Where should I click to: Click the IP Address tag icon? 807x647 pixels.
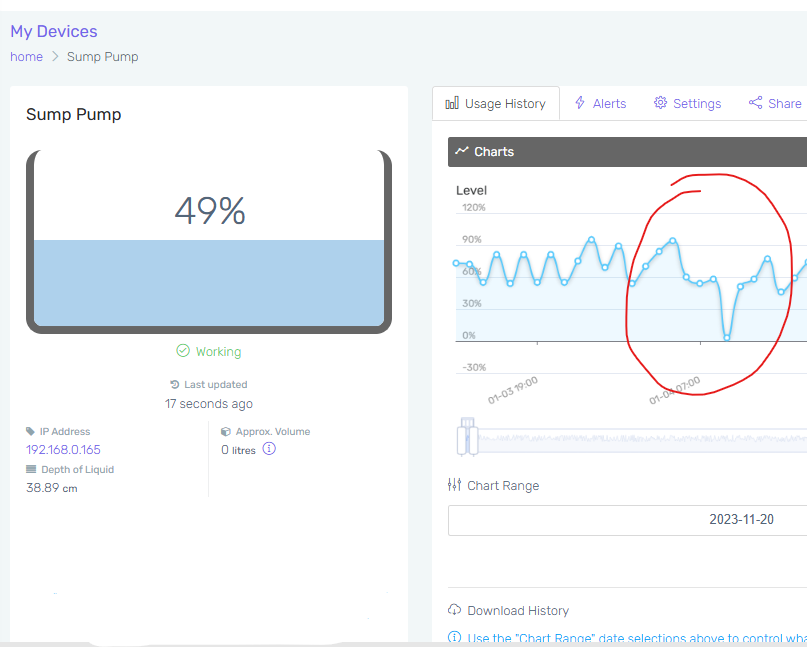30,431
